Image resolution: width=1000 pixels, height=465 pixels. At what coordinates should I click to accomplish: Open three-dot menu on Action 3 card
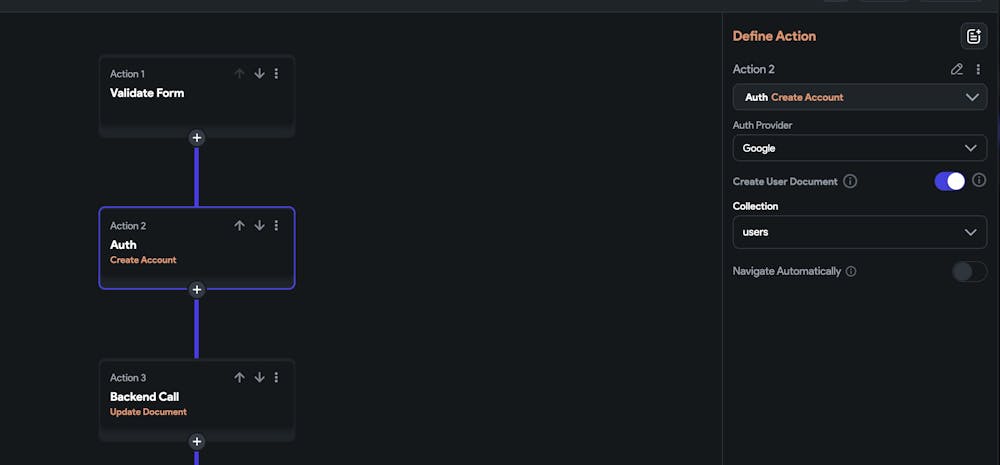pos(276,377)
